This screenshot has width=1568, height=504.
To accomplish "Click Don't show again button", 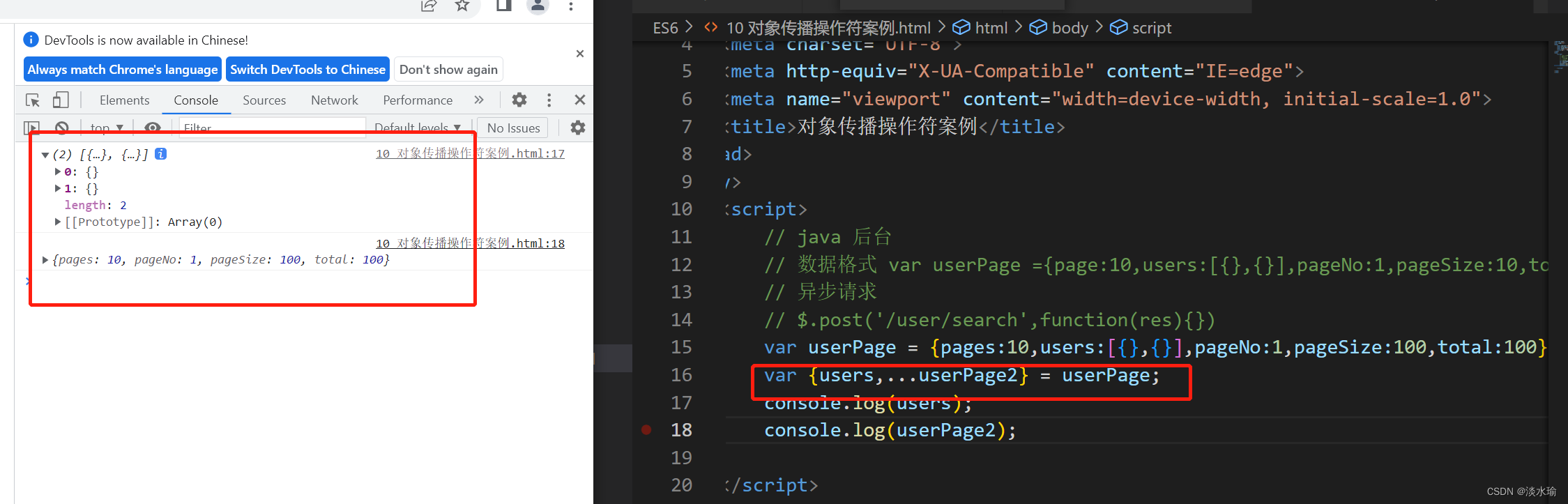I will tap(448, 69).
